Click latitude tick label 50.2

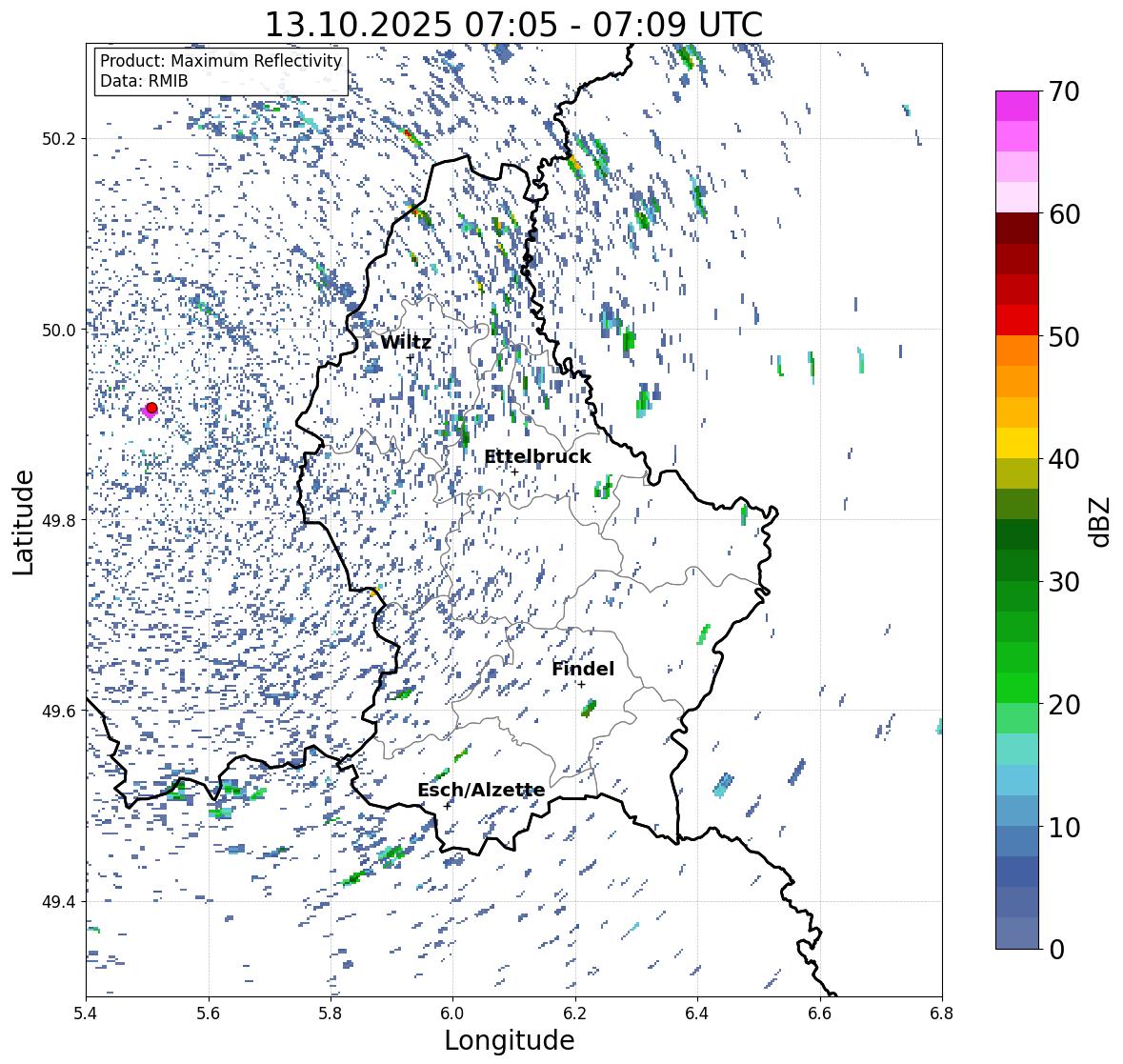(59, 139)
